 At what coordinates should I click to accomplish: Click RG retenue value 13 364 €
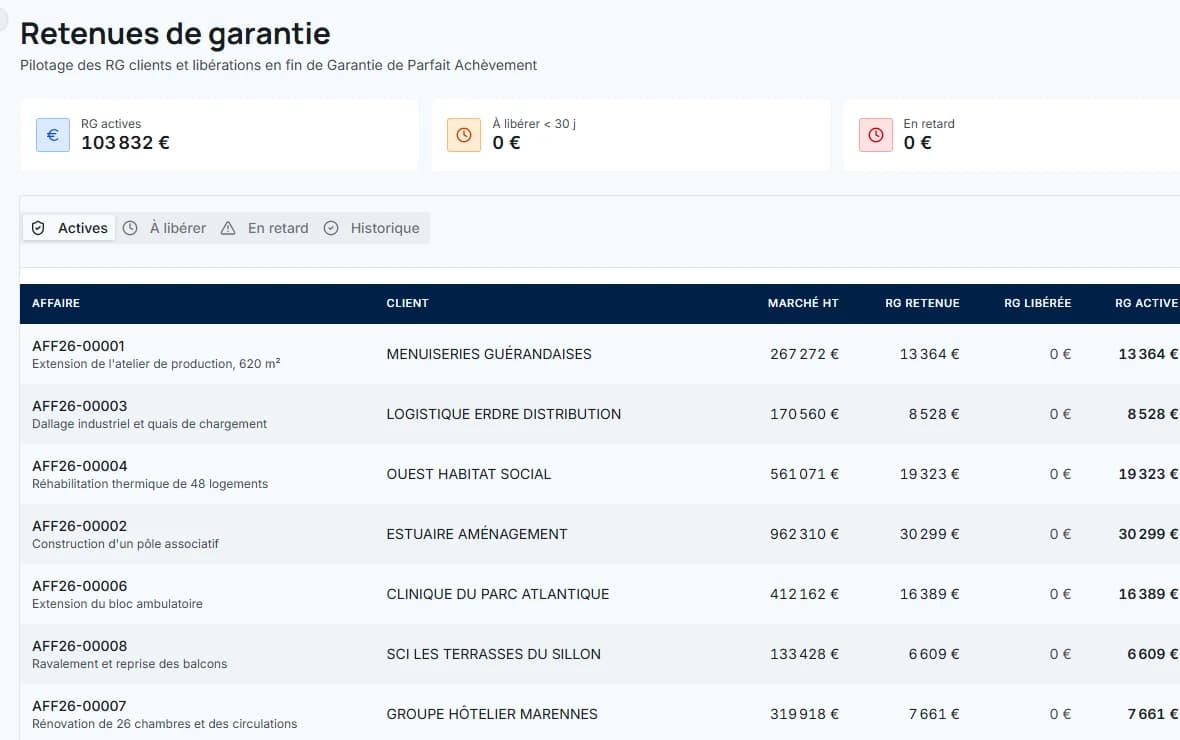[x=929, y=355]
